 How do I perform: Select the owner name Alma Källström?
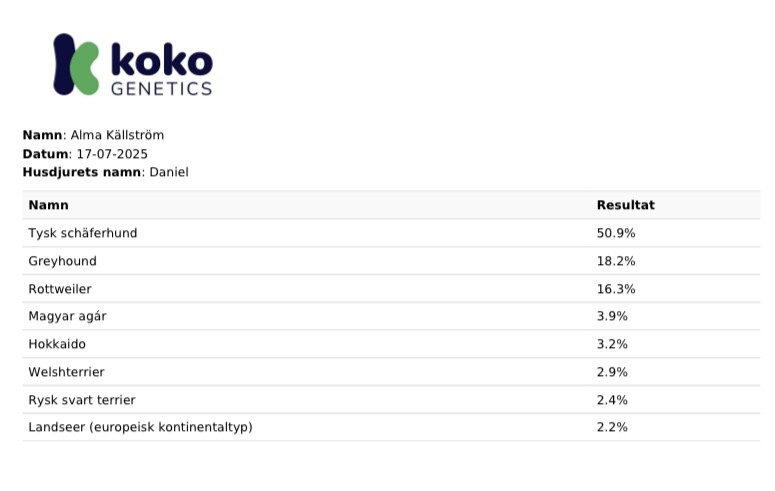117,135
